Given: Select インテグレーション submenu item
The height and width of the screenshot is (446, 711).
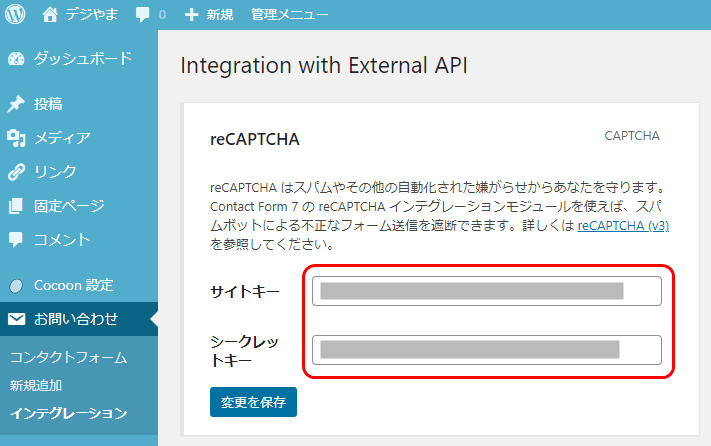Looking at the screenshot, I should click(x=68, y=413).
